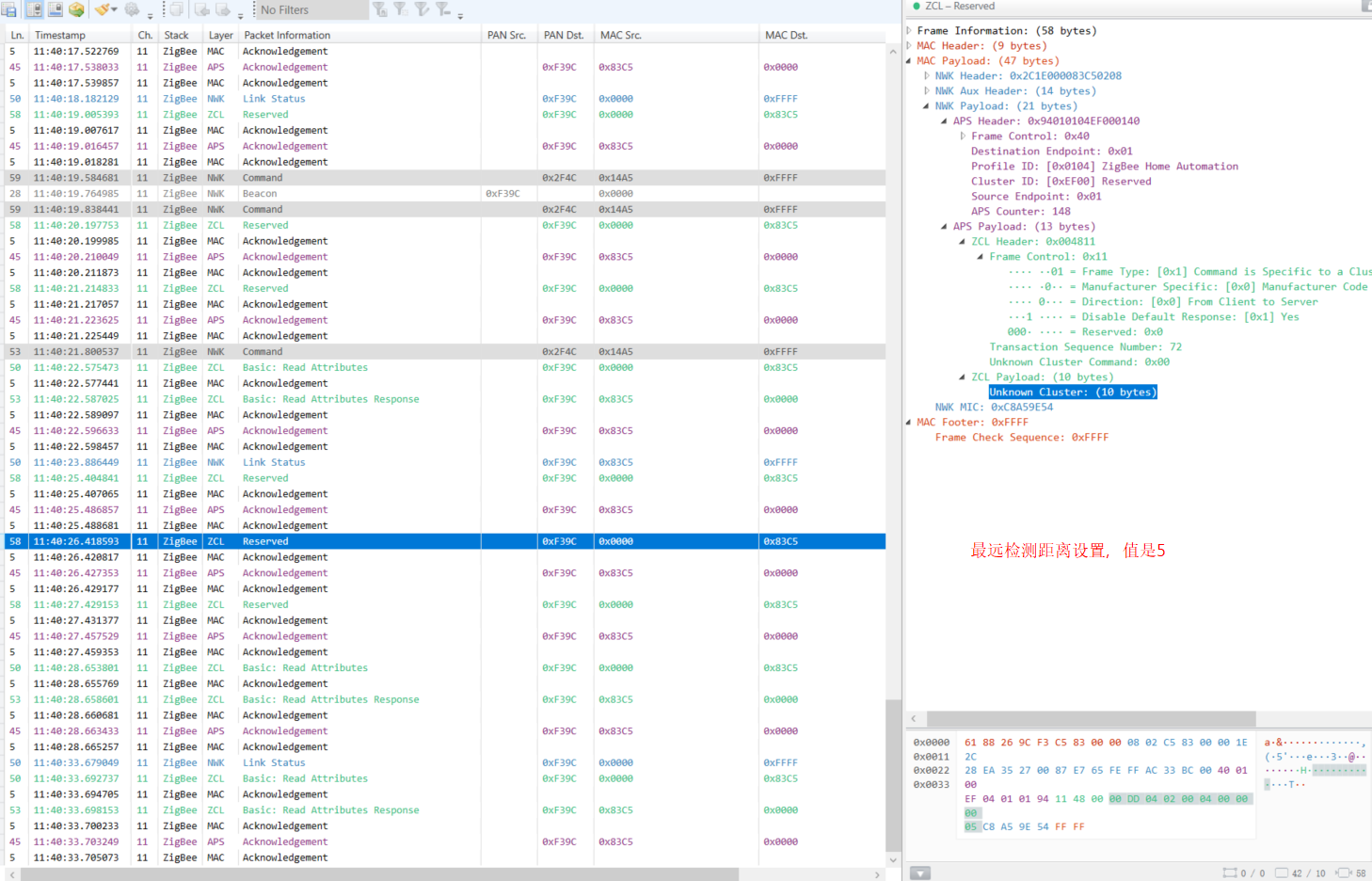This screenshot has height=881, width=1372.
Task: Click the scroll-up arrow of packet list
Action: [893, 52]
